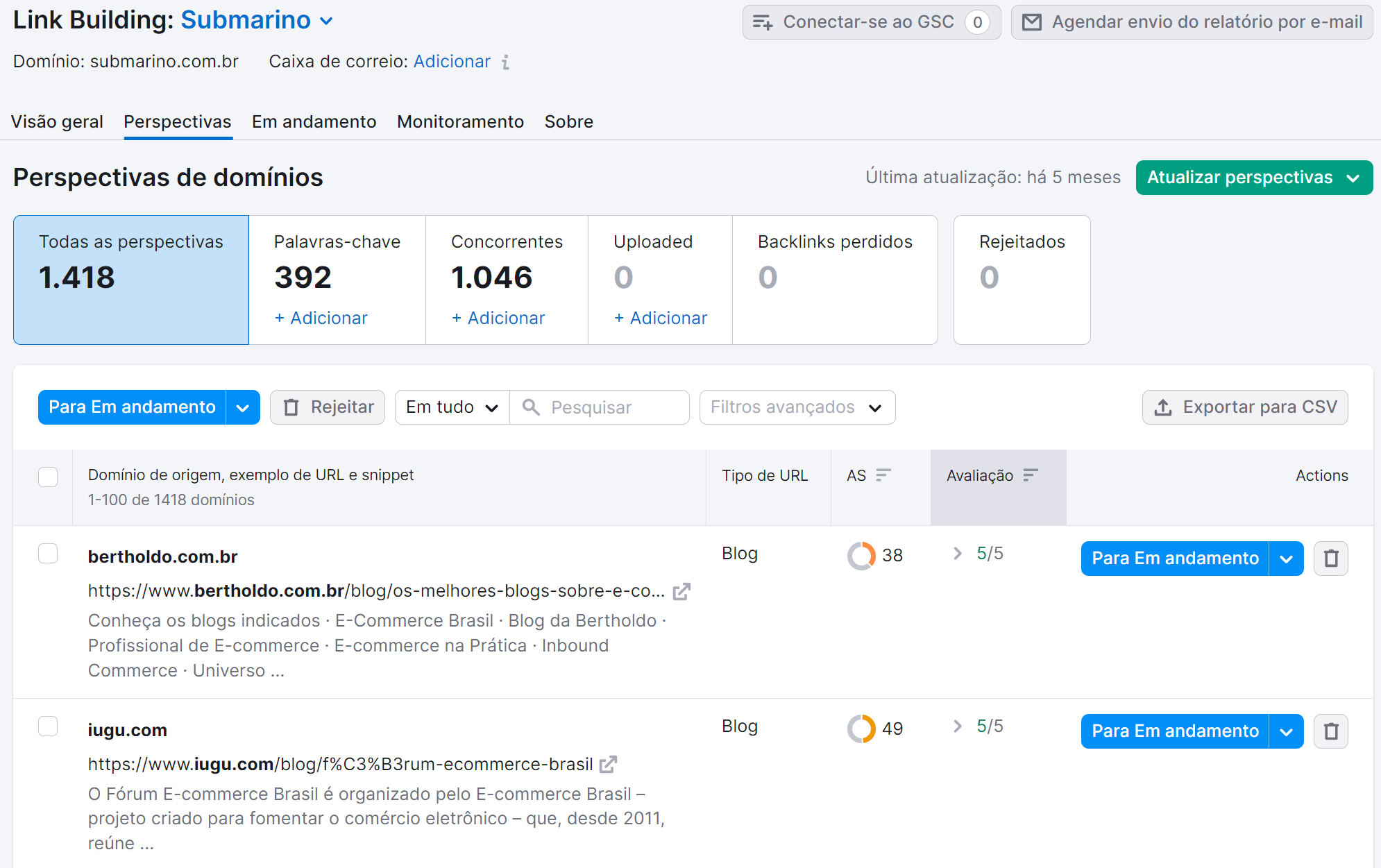Select the Perspectivas tab
The height and width of the screenshot is (868, 1381).
pos(178,122)
